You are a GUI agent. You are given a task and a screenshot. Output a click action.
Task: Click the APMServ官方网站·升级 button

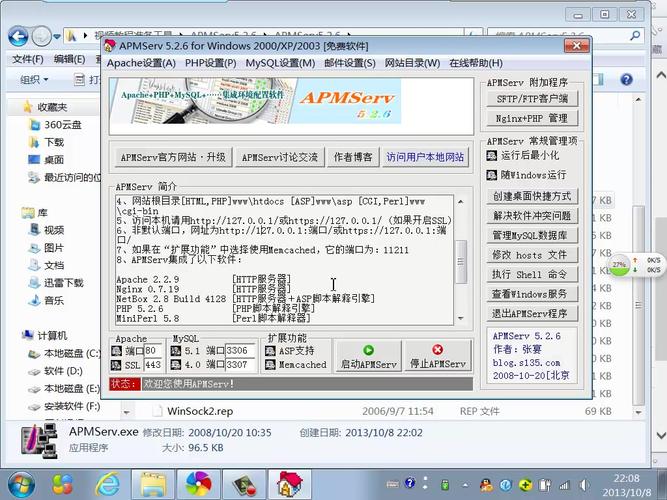coord(173,157)
